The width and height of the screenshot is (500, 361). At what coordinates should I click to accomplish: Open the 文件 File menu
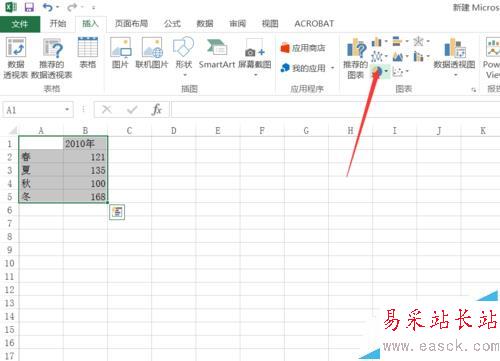coord(20,24)
